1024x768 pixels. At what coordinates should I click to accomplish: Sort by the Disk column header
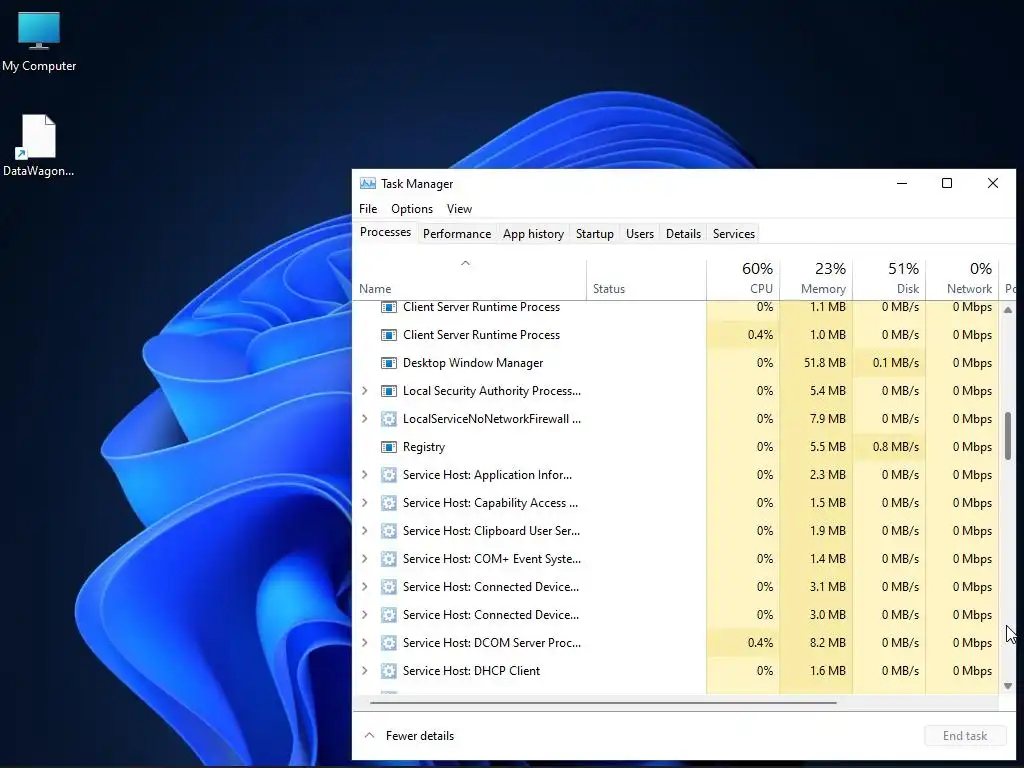pyautogui.click(x=889, y=280)
